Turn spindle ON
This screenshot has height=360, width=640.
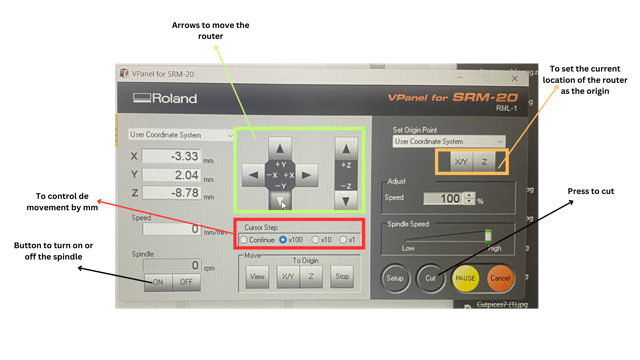(158, 282)
